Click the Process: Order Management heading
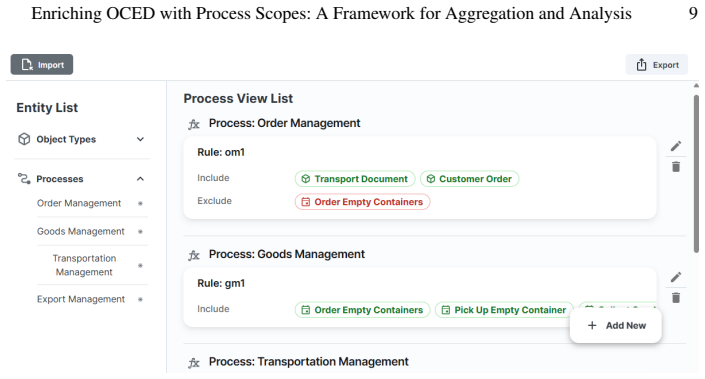 point(284,123)
